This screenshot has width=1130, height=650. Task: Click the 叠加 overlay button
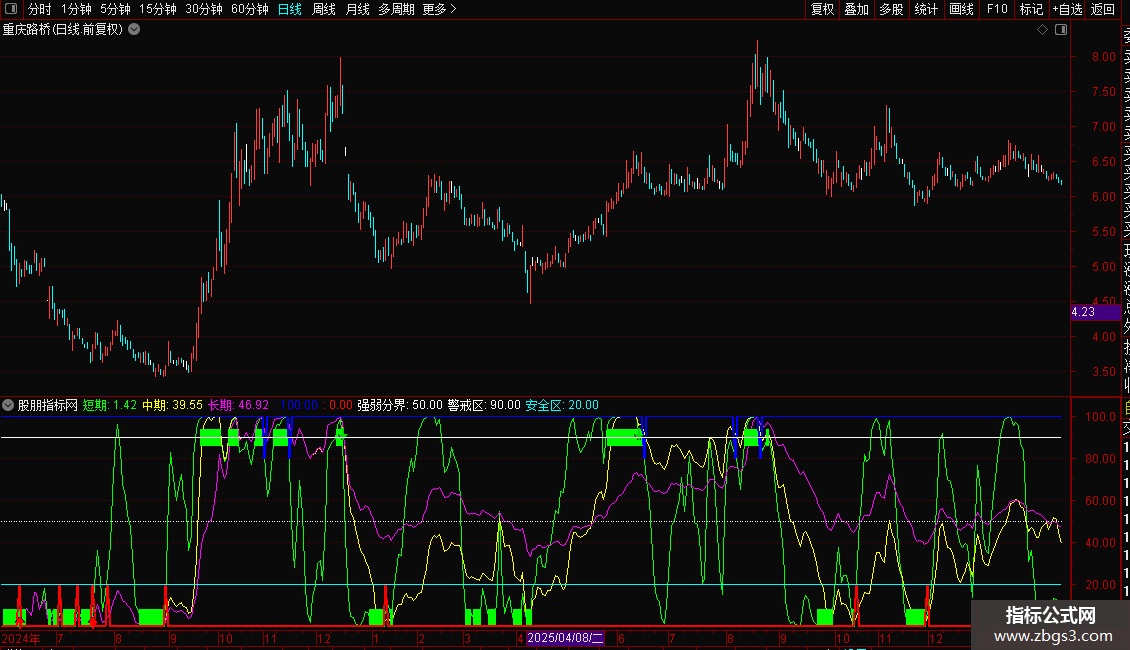pyautogui.click(x=856, y=9)
